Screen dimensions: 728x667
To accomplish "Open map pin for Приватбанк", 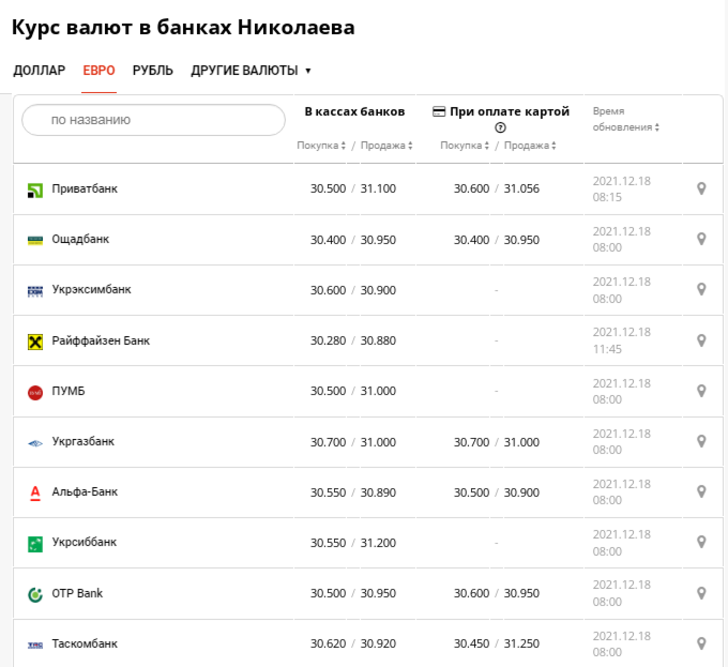I will [x=702, y=188].
